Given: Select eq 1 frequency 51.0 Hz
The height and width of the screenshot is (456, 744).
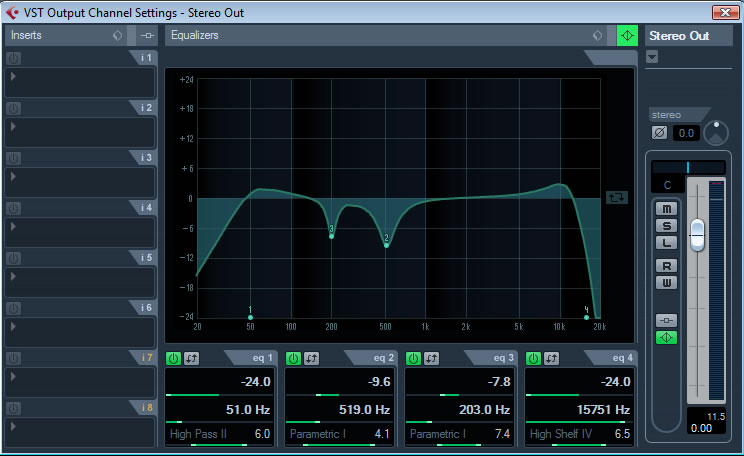Looking at the screenshot, I should coord(248,409).
